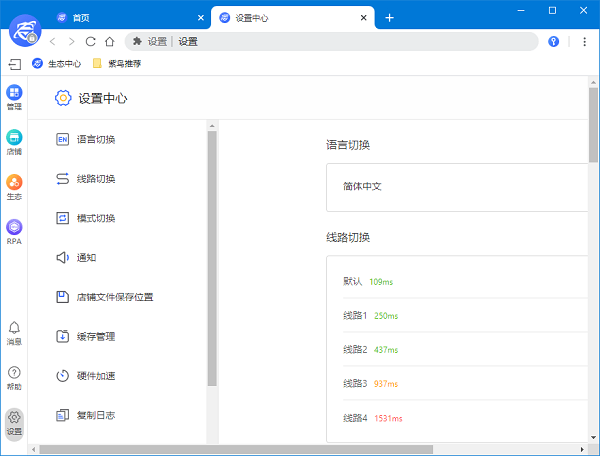Image resolution: width=600 pixels, height=456 pixels.
Task: Go to home via house icon
Action: (110, 41)
